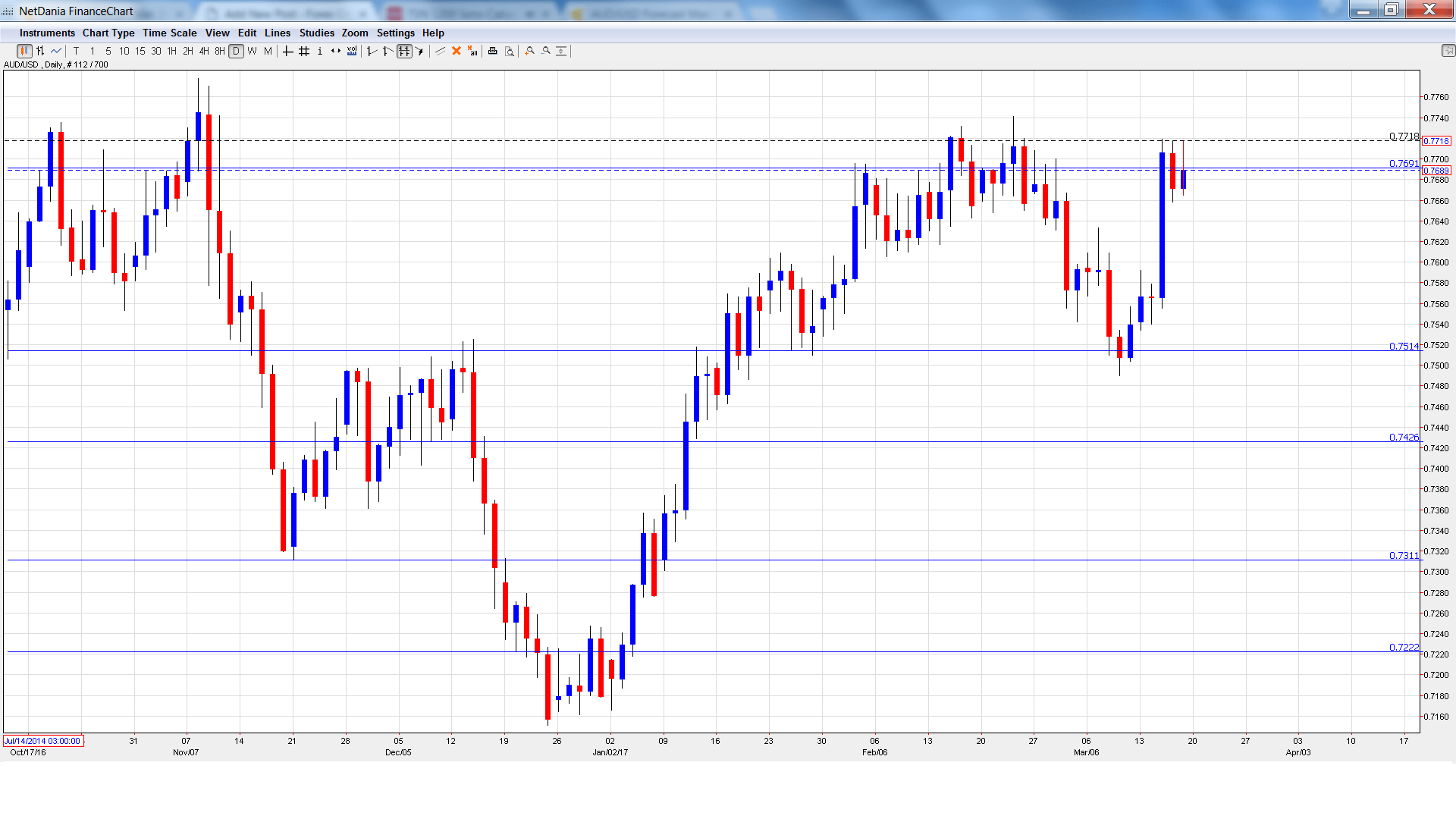
Task: Click the 0.7718 price label tag
Action: tap(1436, 141)
